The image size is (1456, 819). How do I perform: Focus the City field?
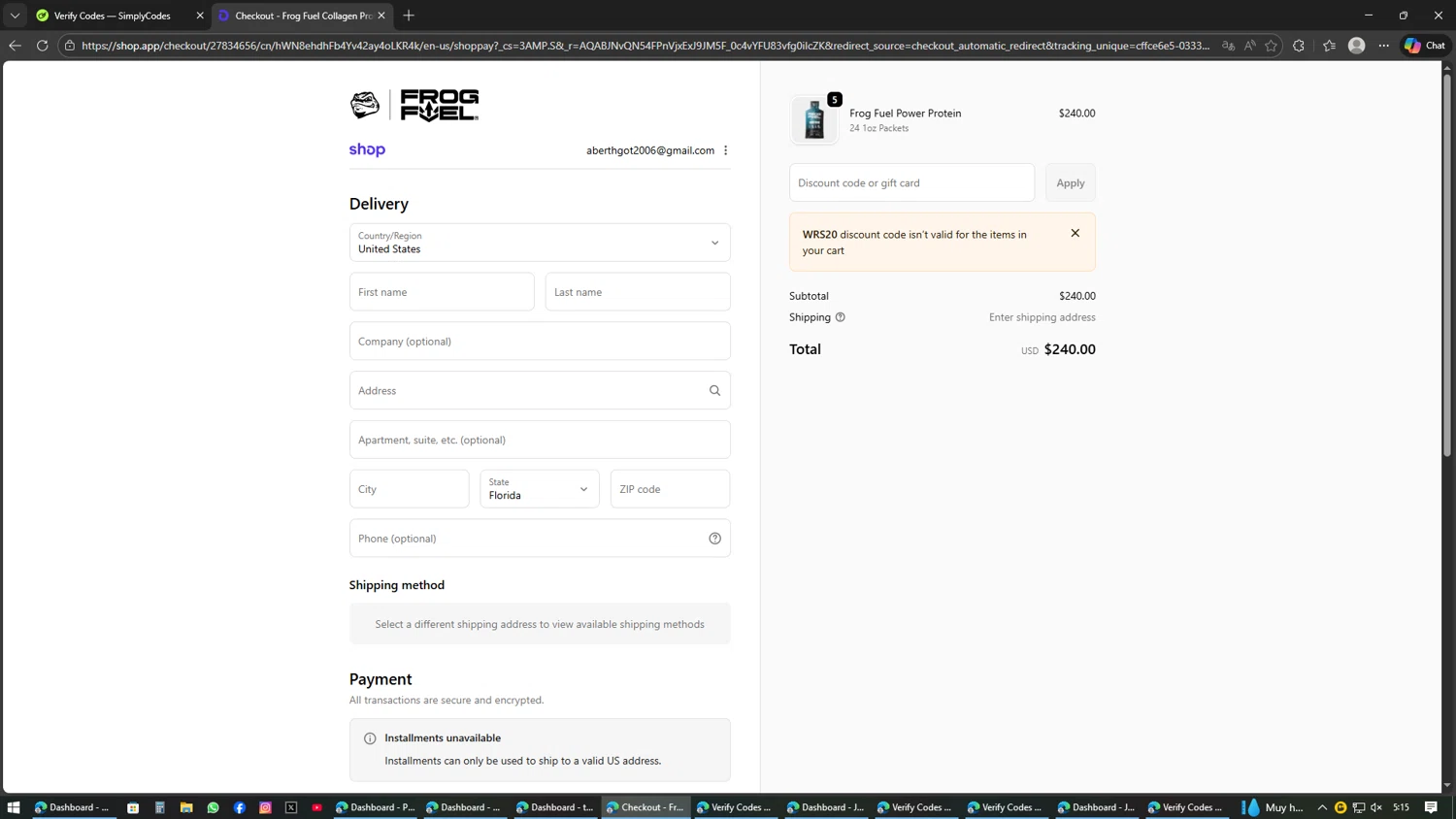(x=410, y=489)
